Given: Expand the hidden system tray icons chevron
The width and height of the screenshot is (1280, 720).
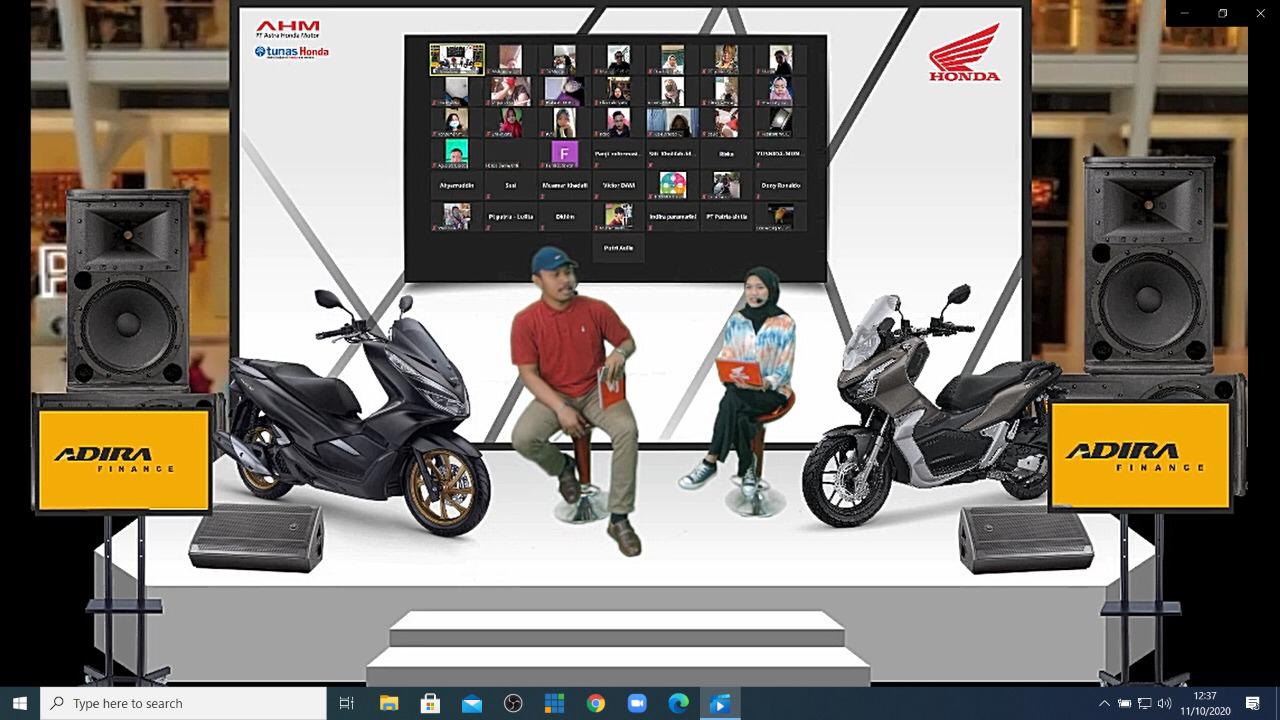Looking at the screenshot, I should pyautogui.click(x=1104, y=703).
